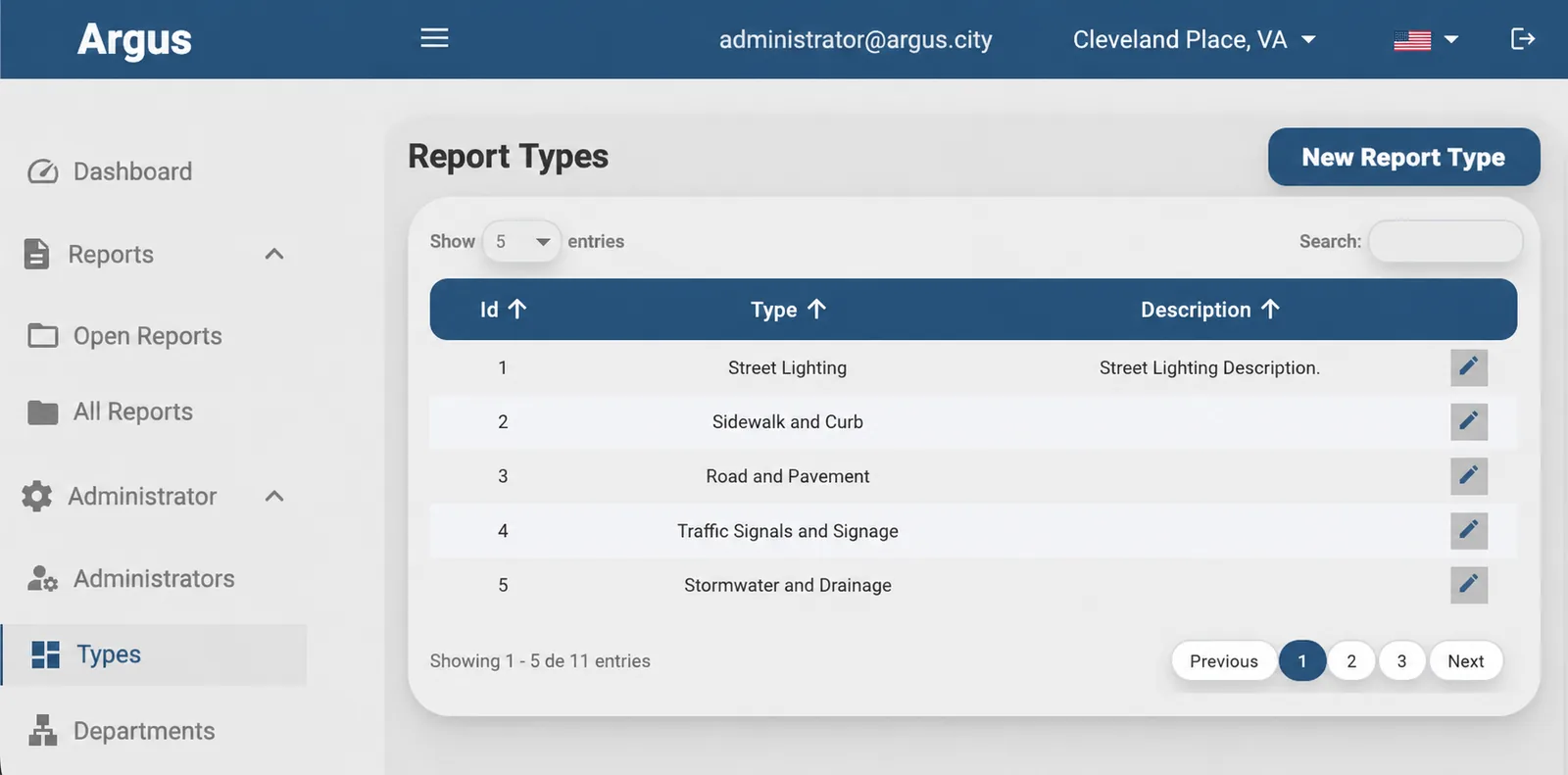The height and width of the screenshot is (775, 1568).
Task: Click the US flag language icon
Action: click(x=1412, y=40)
